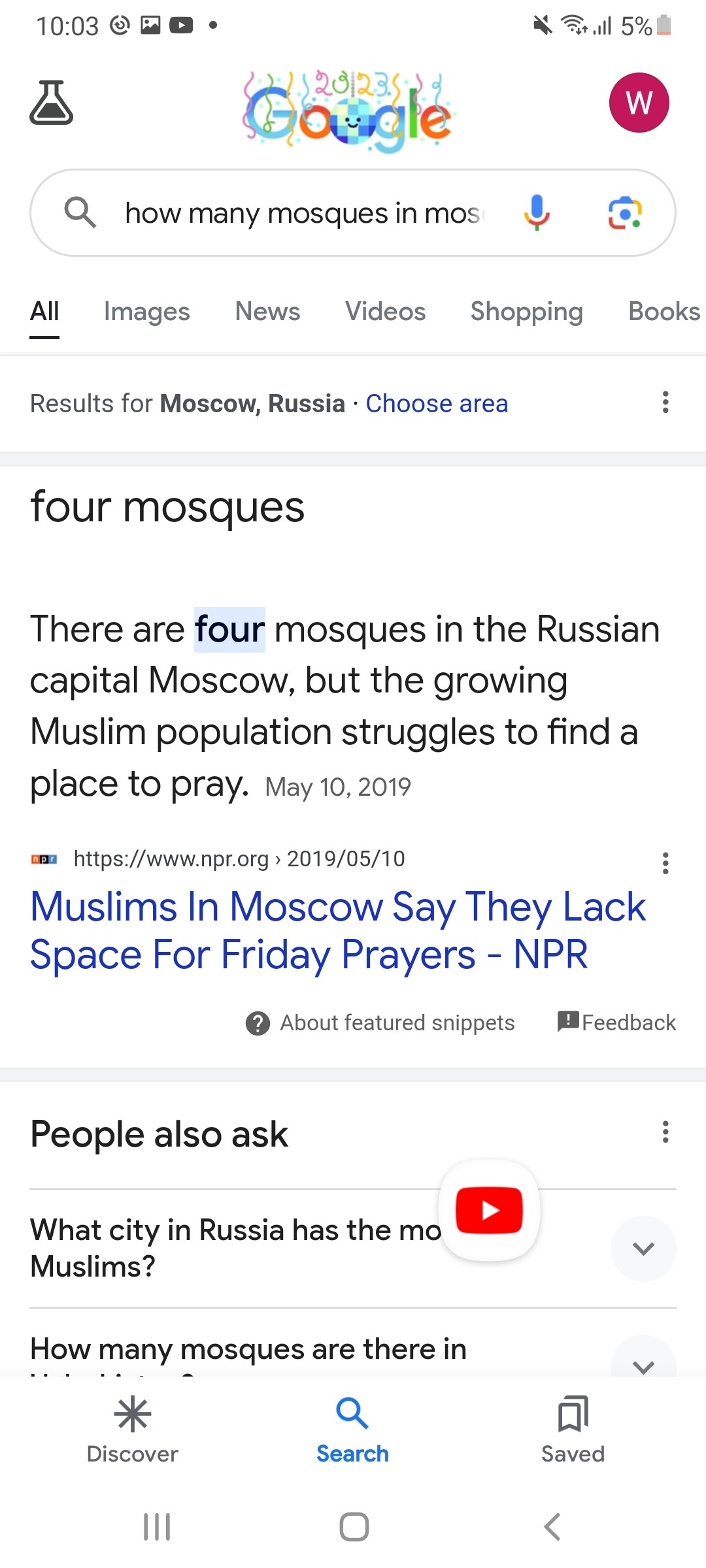Open NPR article about Moscow Muslims

click(338, 930)
